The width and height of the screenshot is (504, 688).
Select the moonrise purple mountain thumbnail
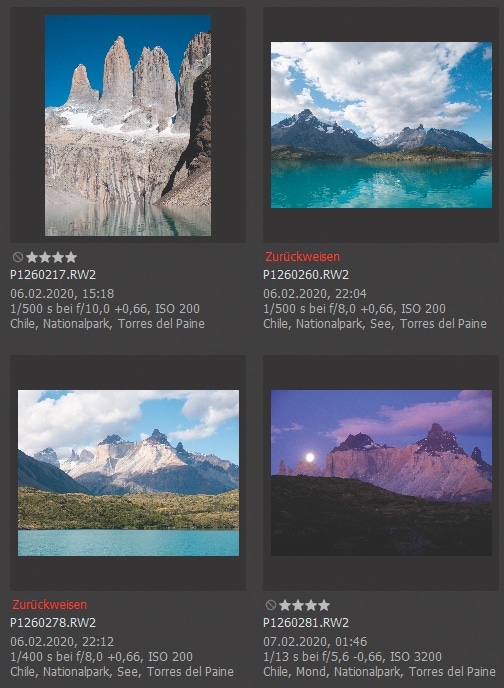click(381, 473)
